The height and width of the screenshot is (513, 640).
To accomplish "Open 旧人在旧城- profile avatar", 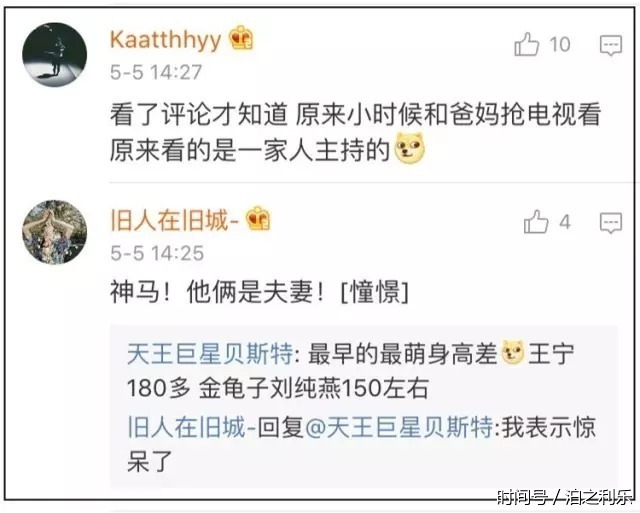I will pos(55,232).
